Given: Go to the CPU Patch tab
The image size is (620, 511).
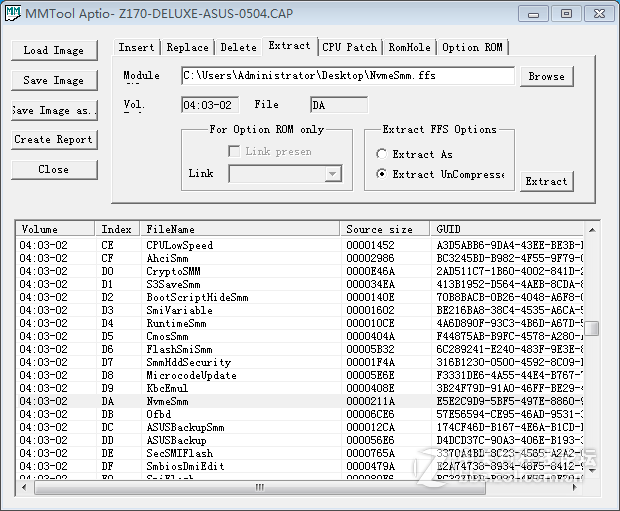Looking at the screenshot, I should click(x=350, y=47).
